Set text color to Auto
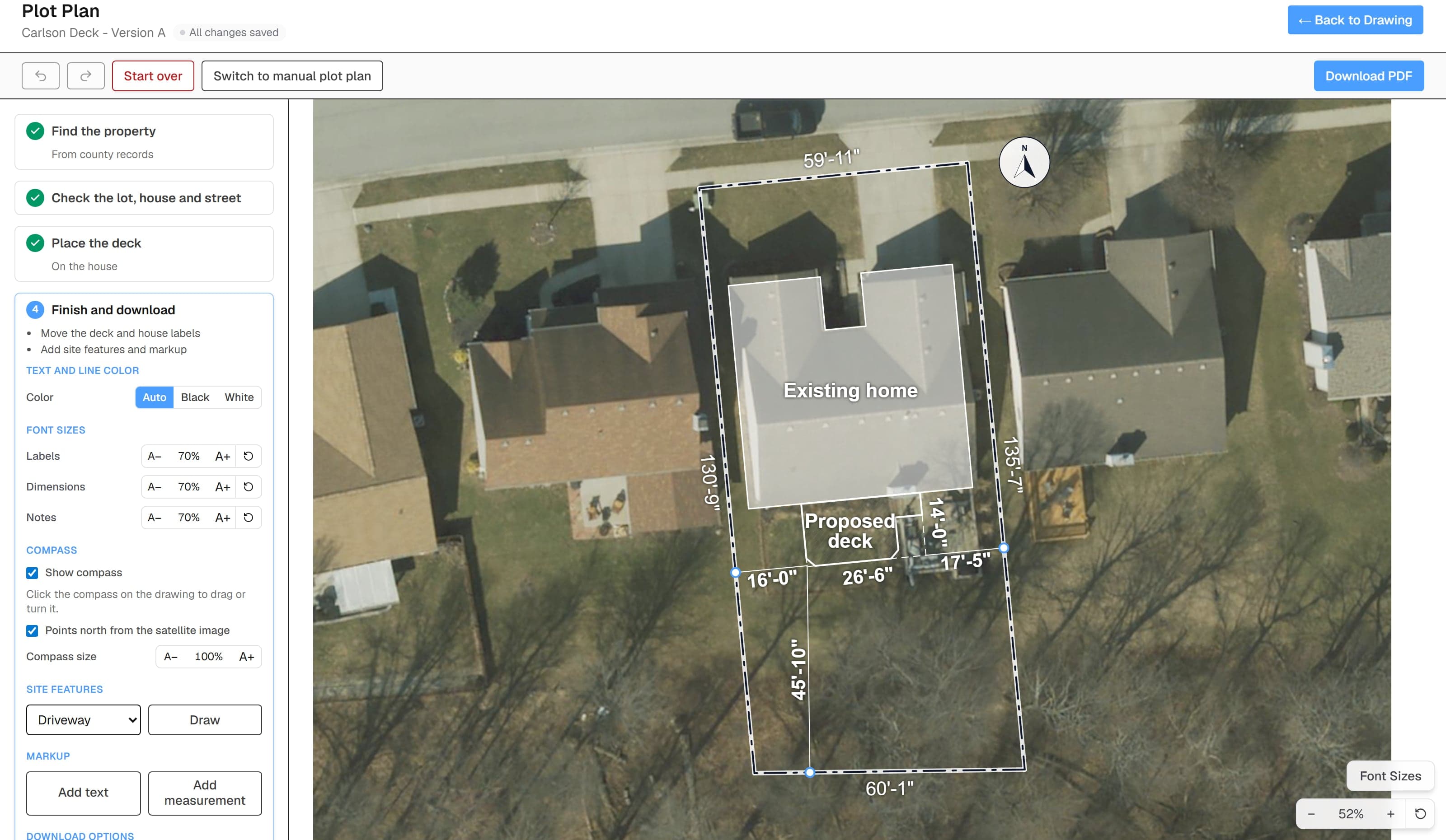Viewport: 1446px width, 840px height. click(x=155, y=397)
